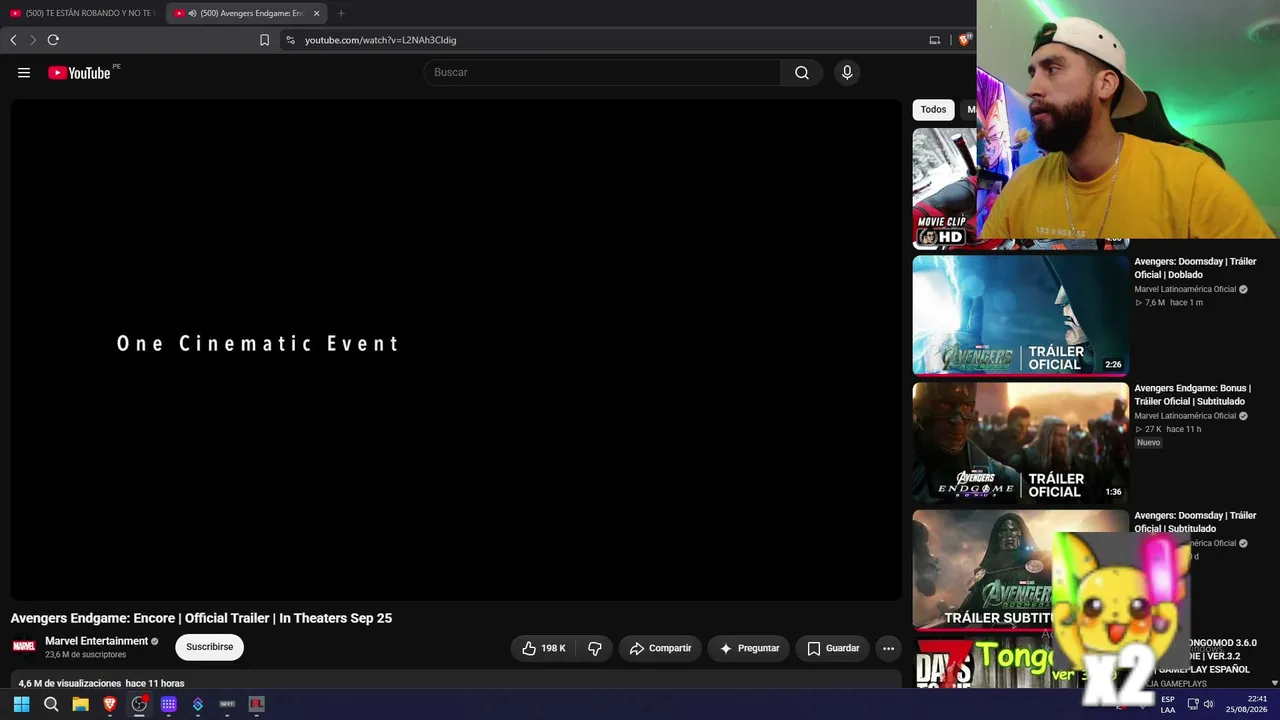Open the blue diamond app in taskbar
The width and height of the screenshot is (1280, 720).
pos(198,704)
